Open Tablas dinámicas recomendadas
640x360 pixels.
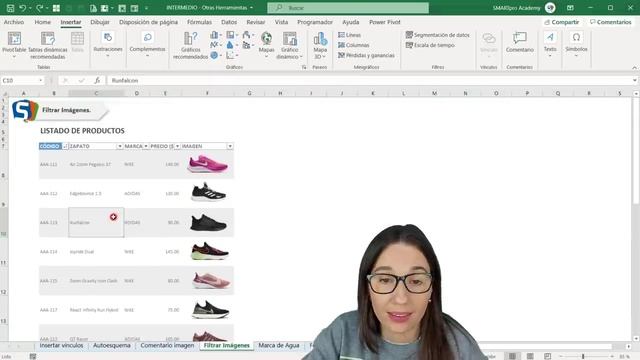coord(48,45)
